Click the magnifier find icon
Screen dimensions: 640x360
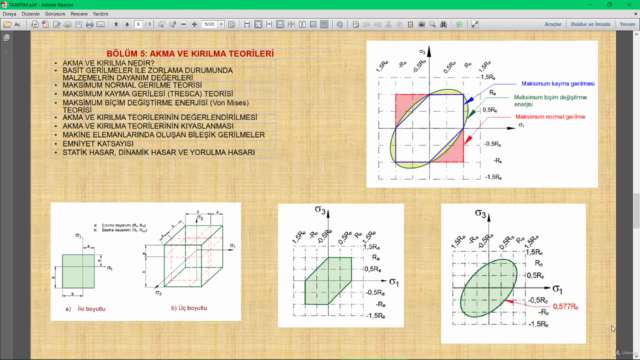pyautogui.click(x=432, y=24)
